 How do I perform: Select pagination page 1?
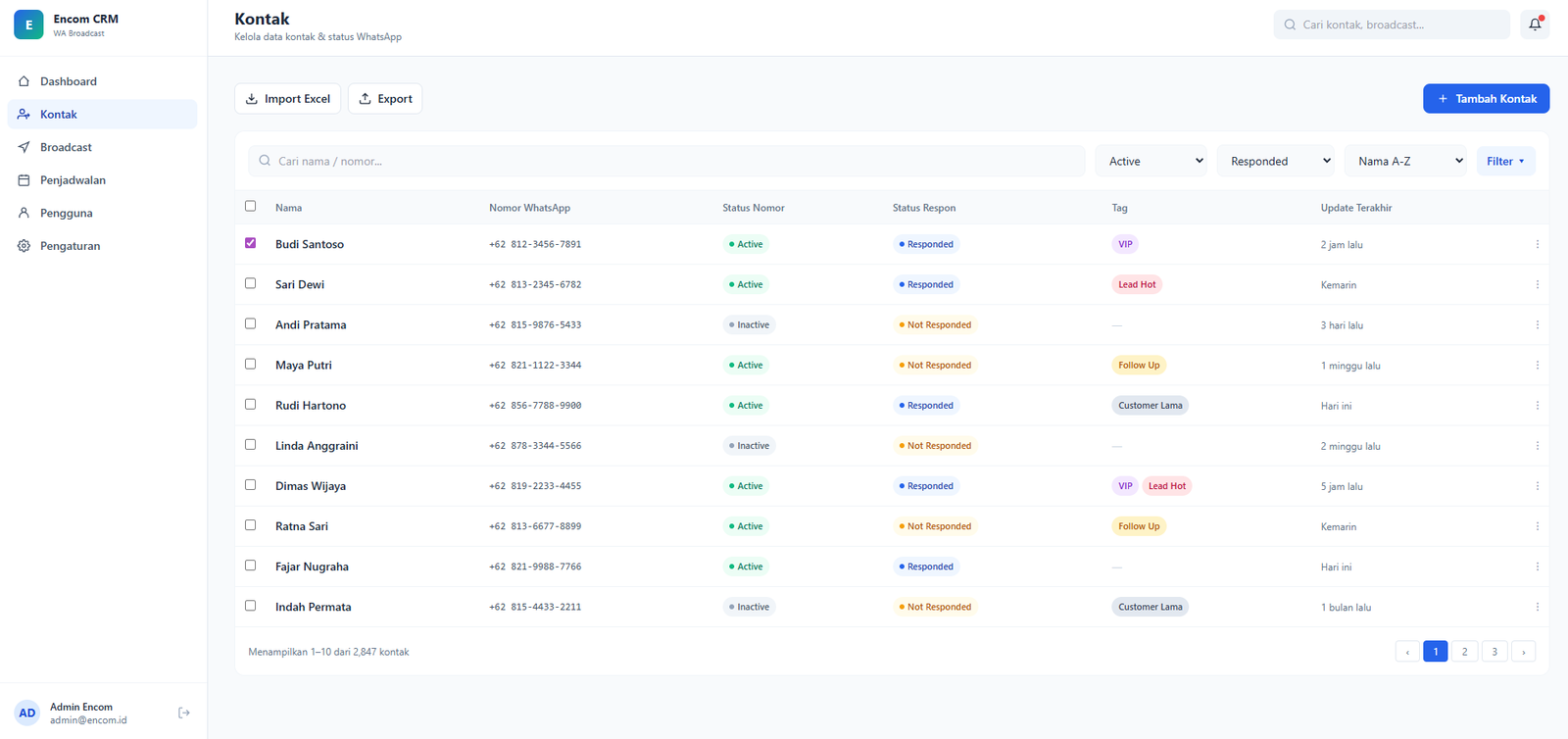pos(1436,652)
